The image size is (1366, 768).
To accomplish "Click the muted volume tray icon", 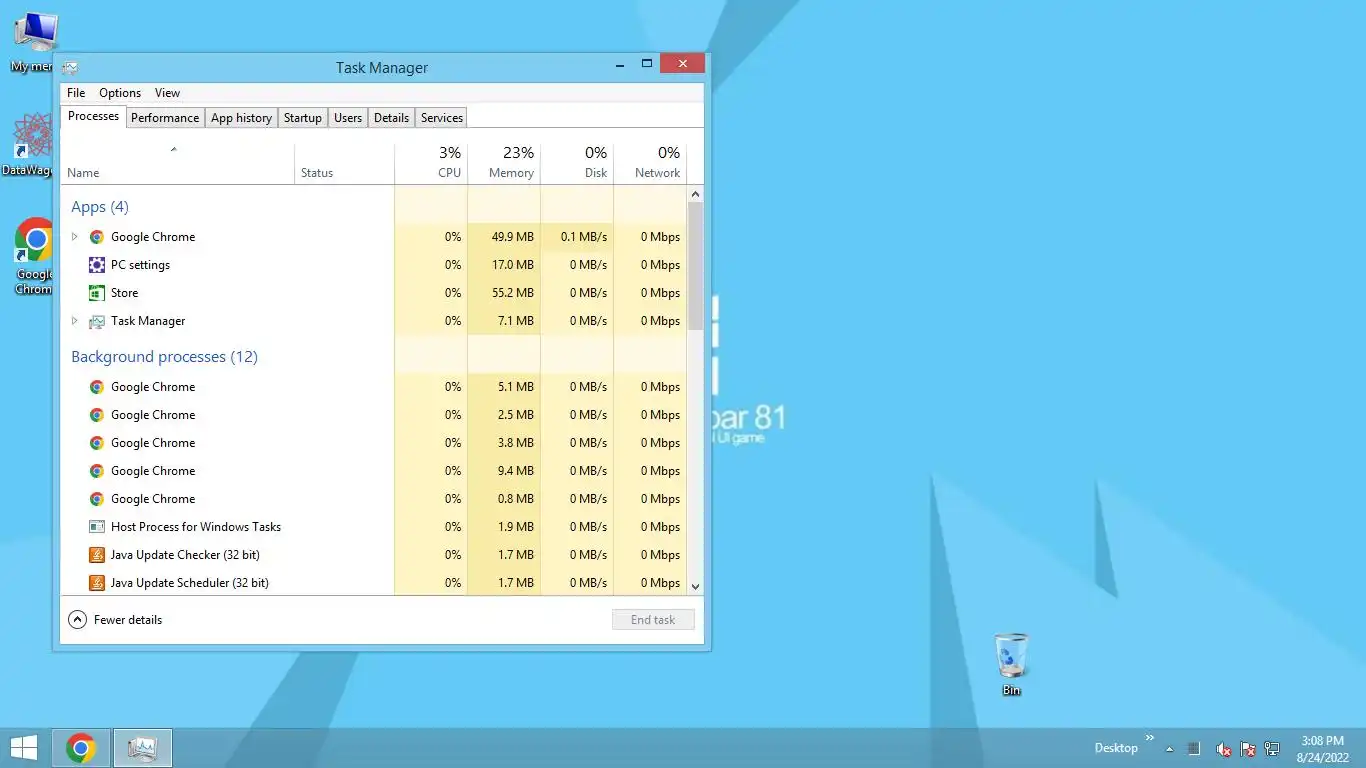I will coord(1223,748).
